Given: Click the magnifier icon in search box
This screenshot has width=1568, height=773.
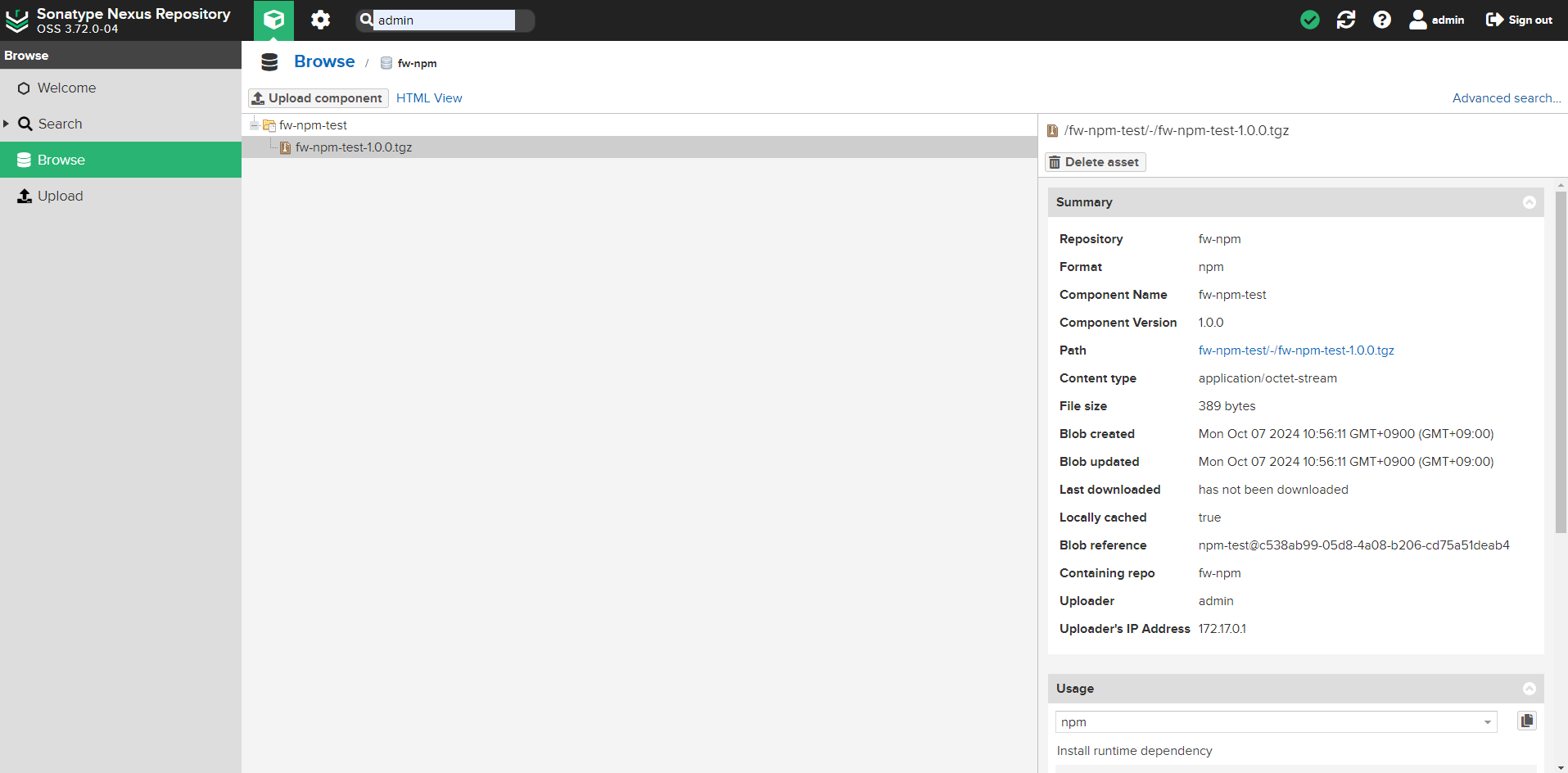Looking at the screenshot, I should coord(366,20).
